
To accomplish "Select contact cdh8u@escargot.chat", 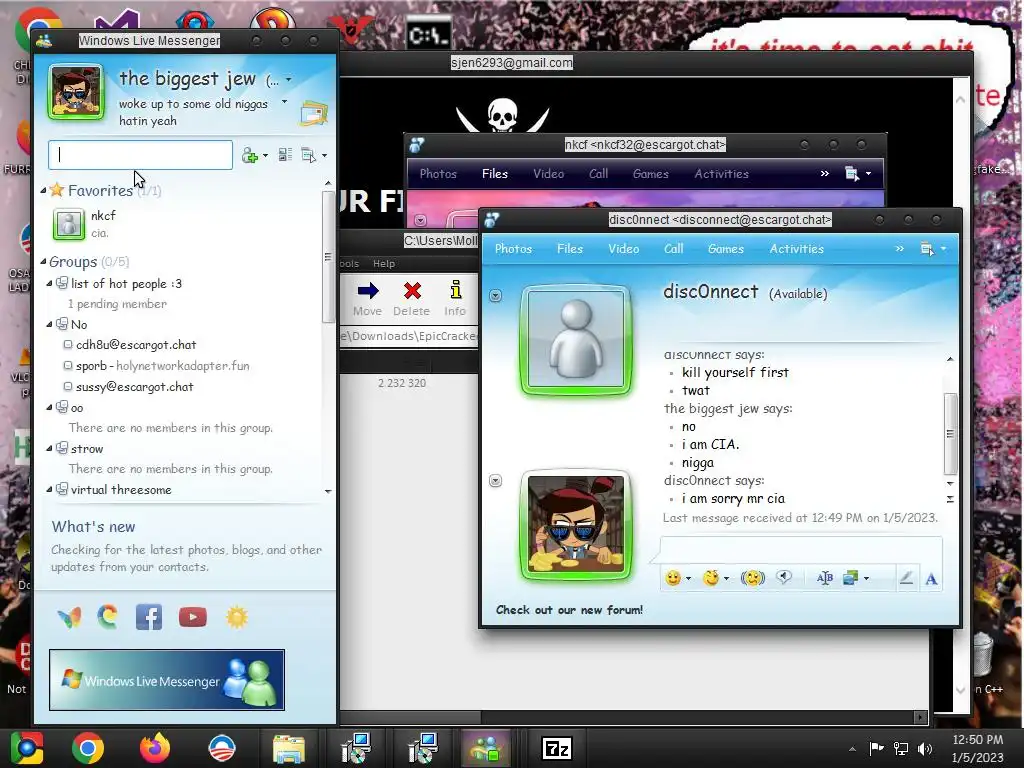I will coord(135,345).
